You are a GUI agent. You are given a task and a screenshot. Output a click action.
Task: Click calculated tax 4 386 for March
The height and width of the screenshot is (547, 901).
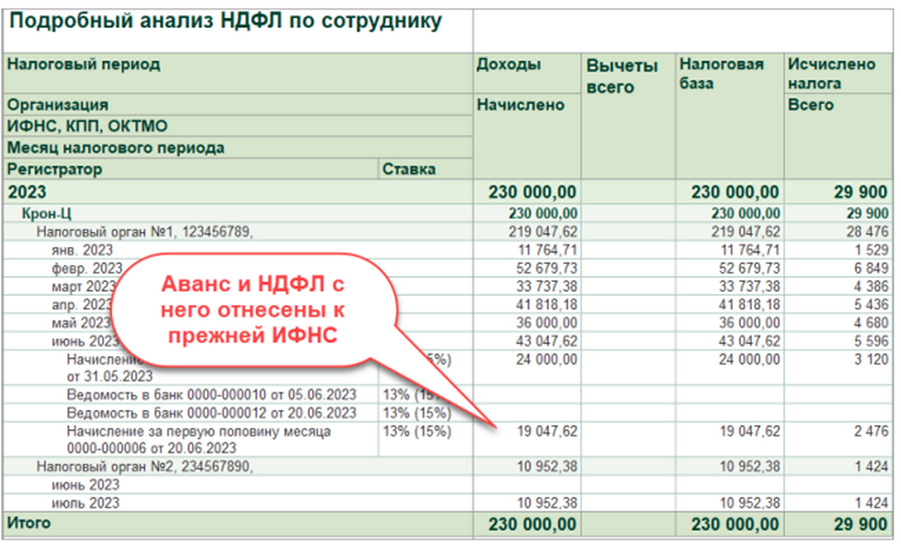click(x=871, y=287)
